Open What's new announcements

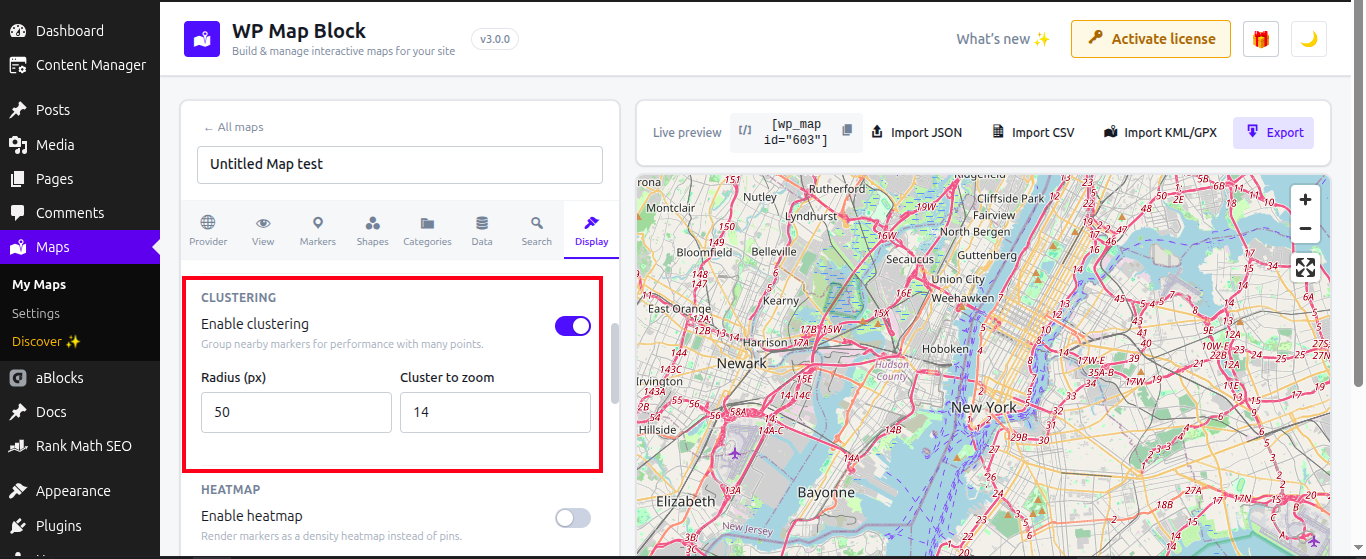[x=1003, y=39]
